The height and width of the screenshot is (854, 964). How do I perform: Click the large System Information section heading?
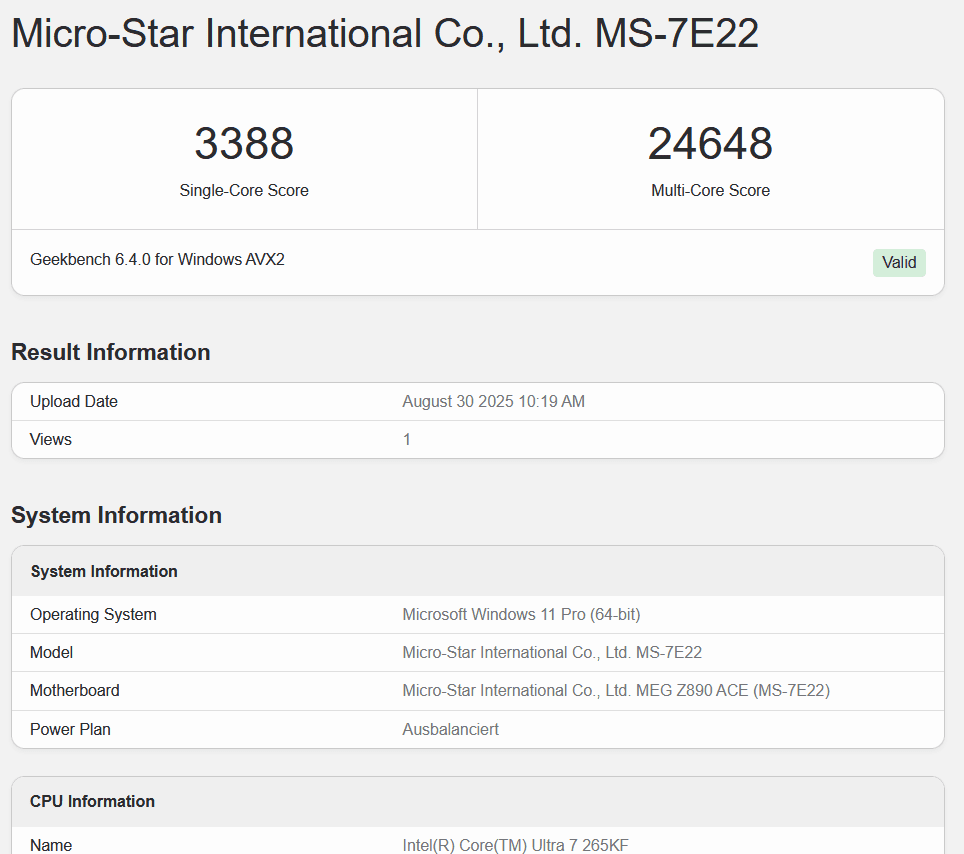pyautogui.click(x=116, y=515)
